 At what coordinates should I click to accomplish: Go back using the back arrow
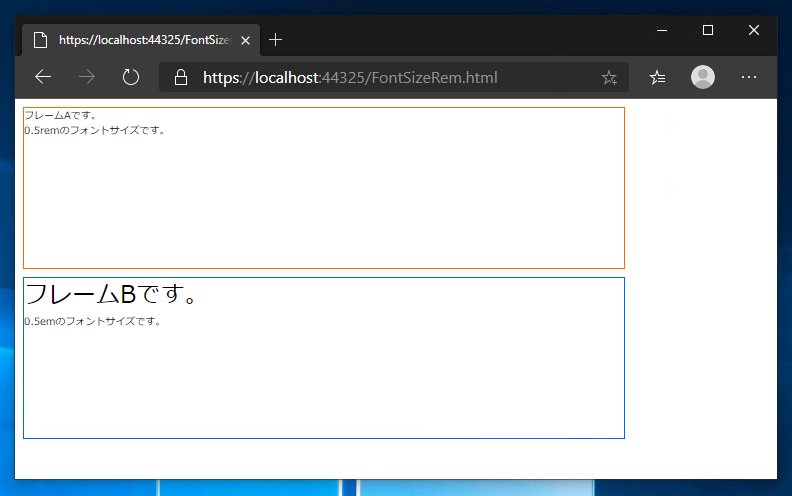tap(43, 77)
